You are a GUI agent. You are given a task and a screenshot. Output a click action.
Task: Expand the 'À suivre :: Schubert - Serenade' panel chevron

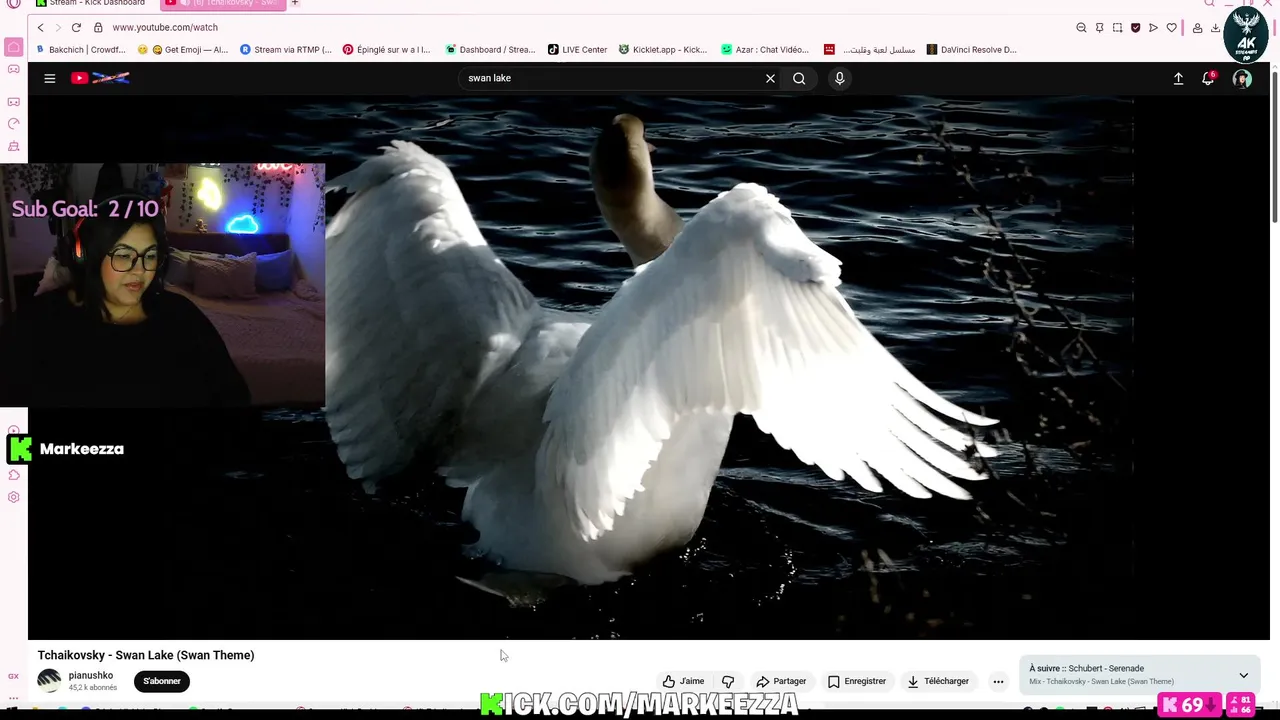(x=1243, y=675)
